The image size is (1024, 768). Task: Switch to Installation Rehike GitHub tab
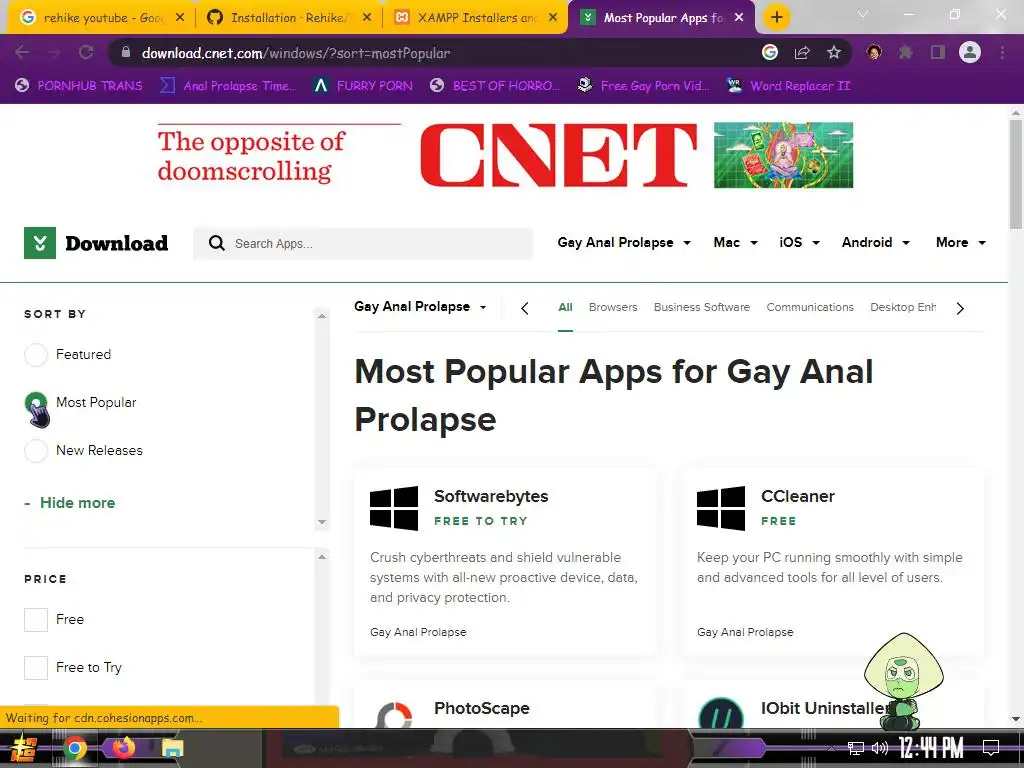click(x=289, y=17)
